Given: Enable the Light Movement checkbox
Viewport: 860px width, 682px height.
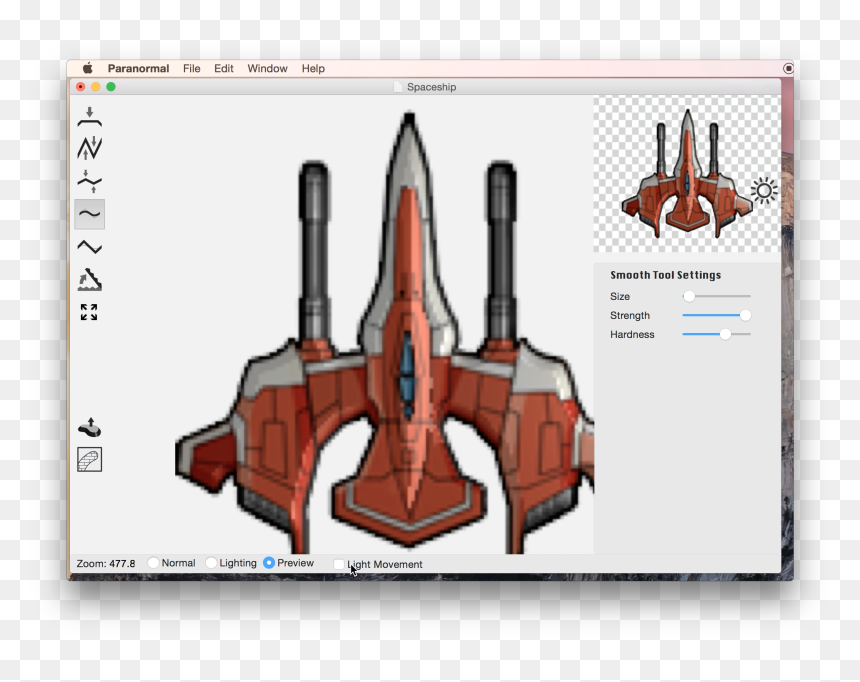Looking at the screenshot, I should pos(339,564).
